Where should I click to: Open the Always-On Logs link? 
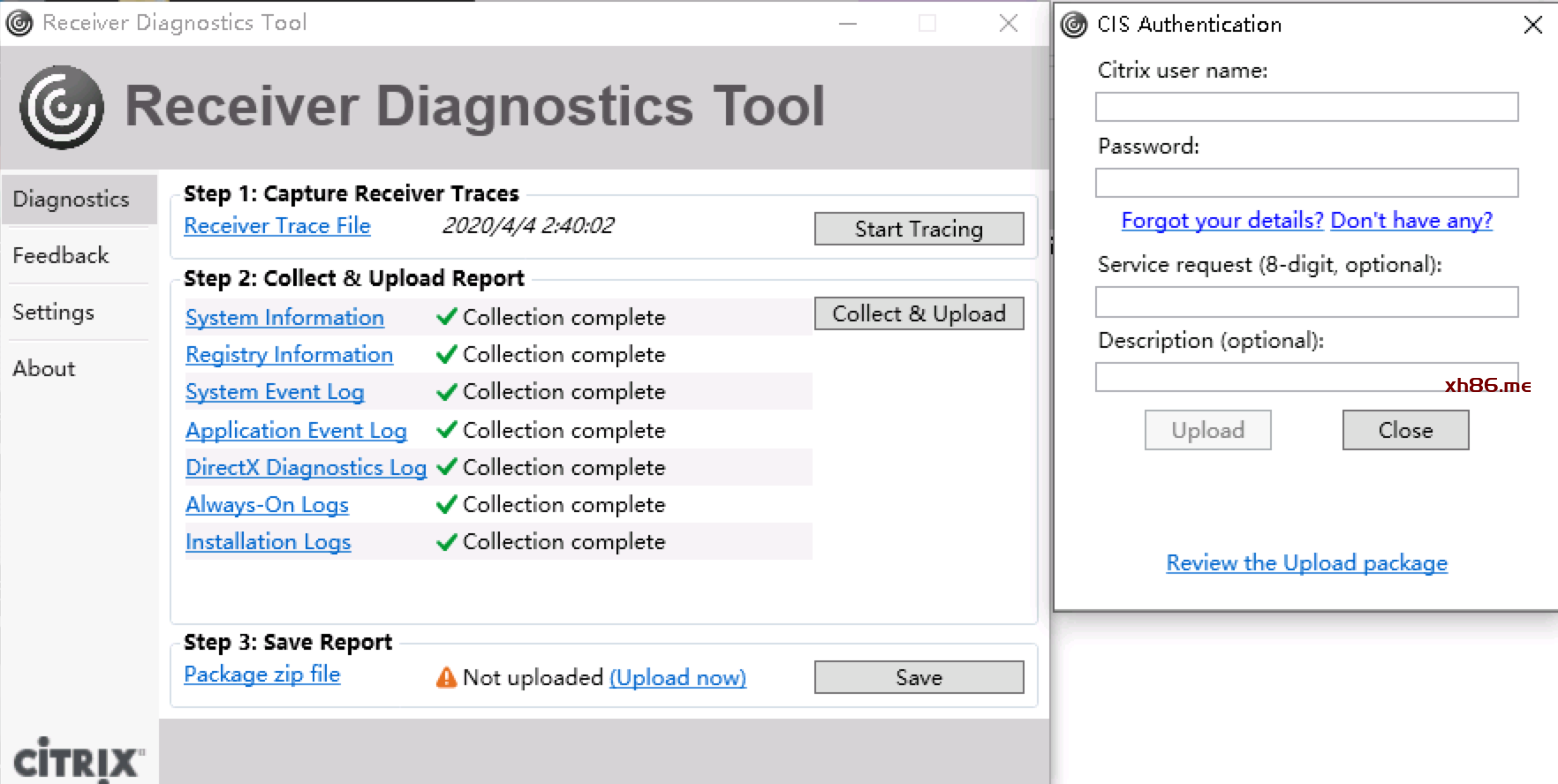click(267, 505)
